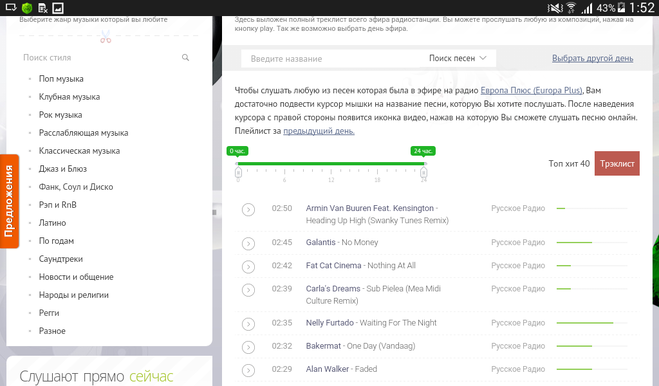The width and height of the screenshot is (659, 386).
Task: Open Alan Walker artist link
Action: pos(327,369)
